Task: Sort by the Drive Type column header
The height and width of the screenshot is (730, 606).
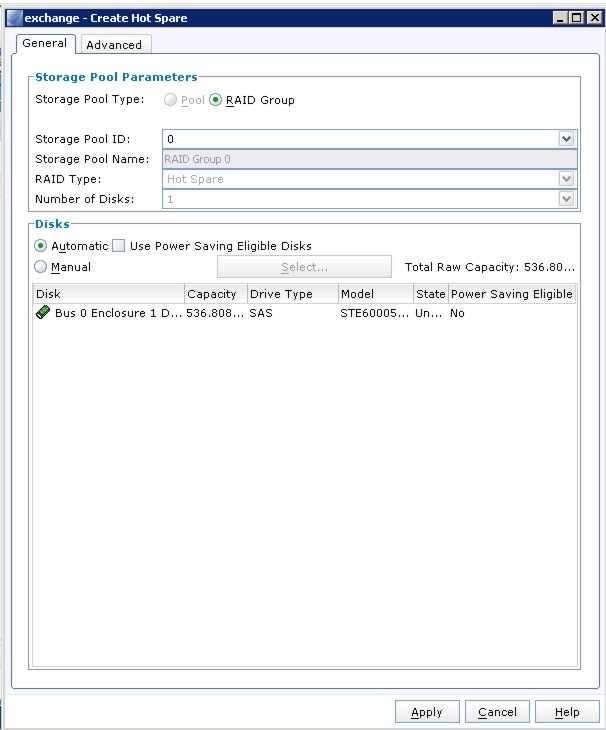Action: coord(293,294)
